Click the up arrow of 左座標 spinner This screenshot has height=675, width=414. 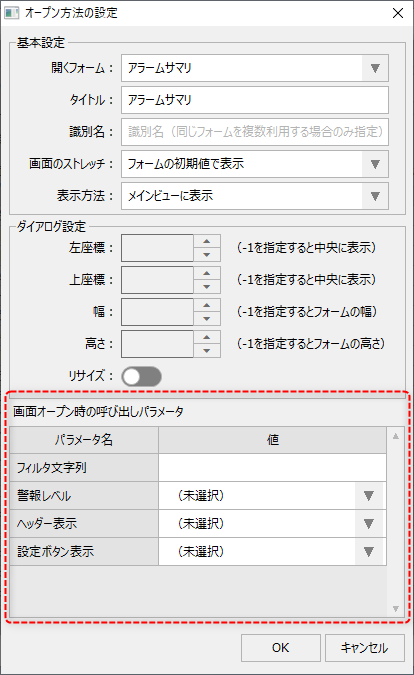coord(207,242)
